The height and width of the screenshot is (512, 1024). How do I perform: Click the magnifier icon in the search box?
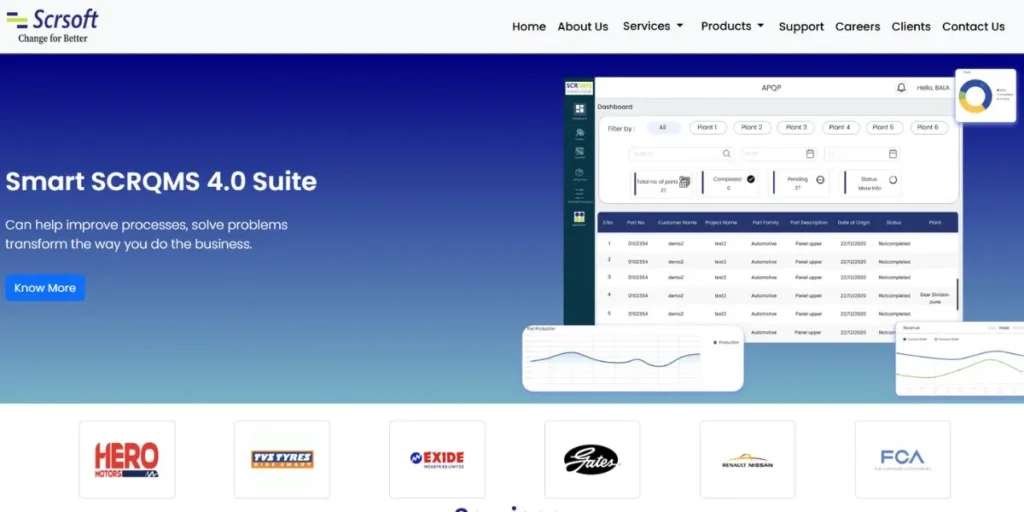726,154
